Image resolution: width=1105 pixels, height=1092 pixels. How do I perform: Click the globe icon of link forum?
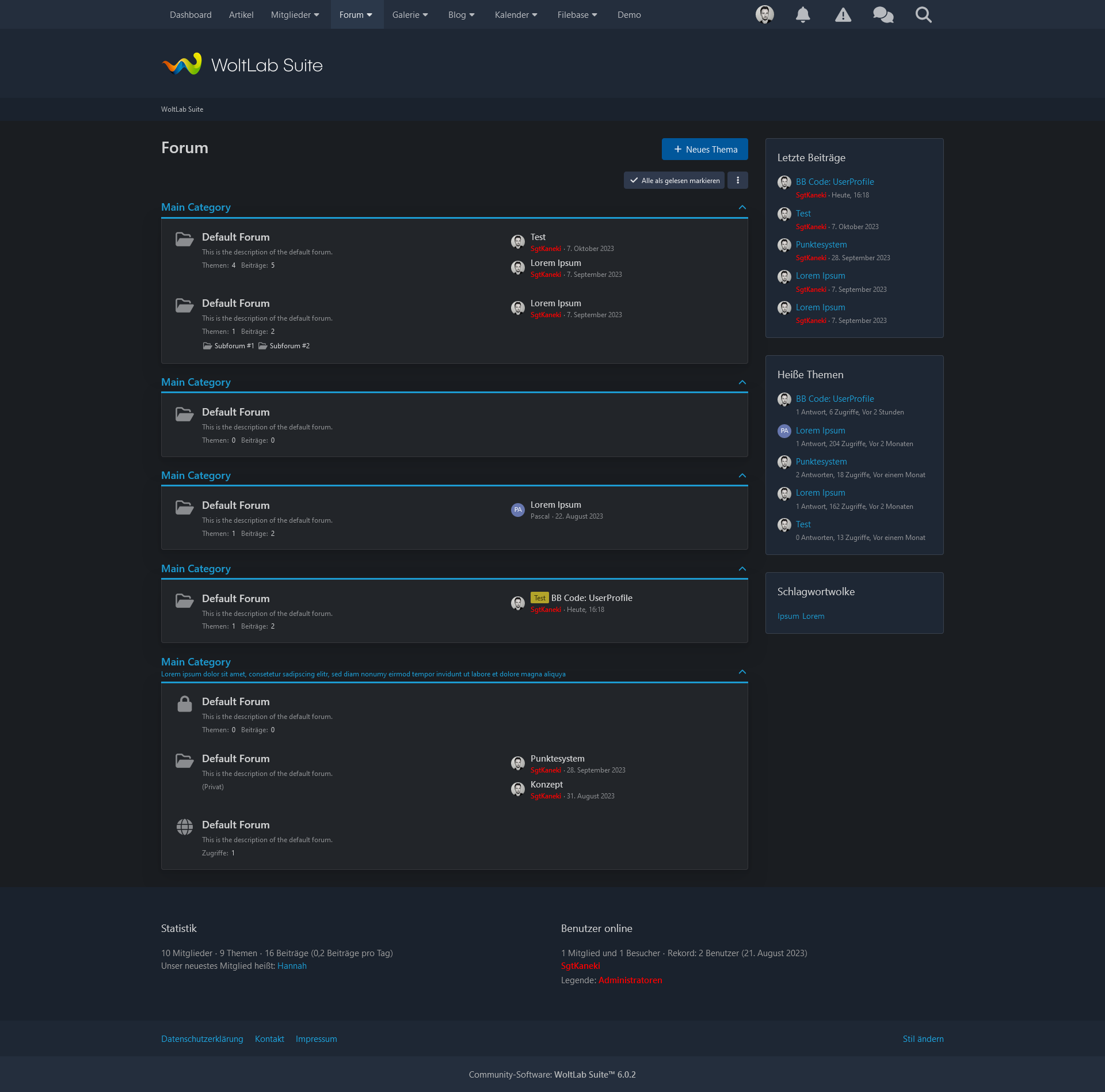(x=185, y=827)
